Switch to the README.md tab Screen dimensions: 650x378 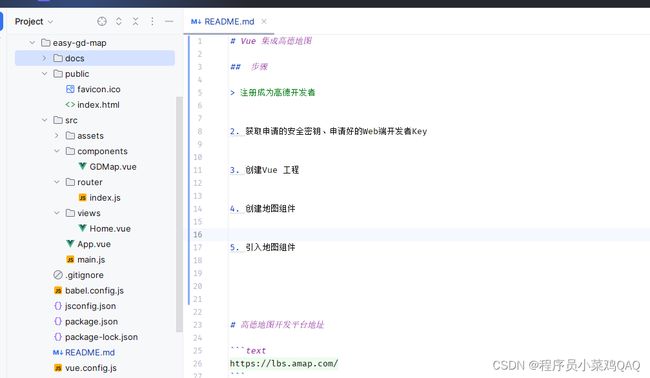point(229,21)
